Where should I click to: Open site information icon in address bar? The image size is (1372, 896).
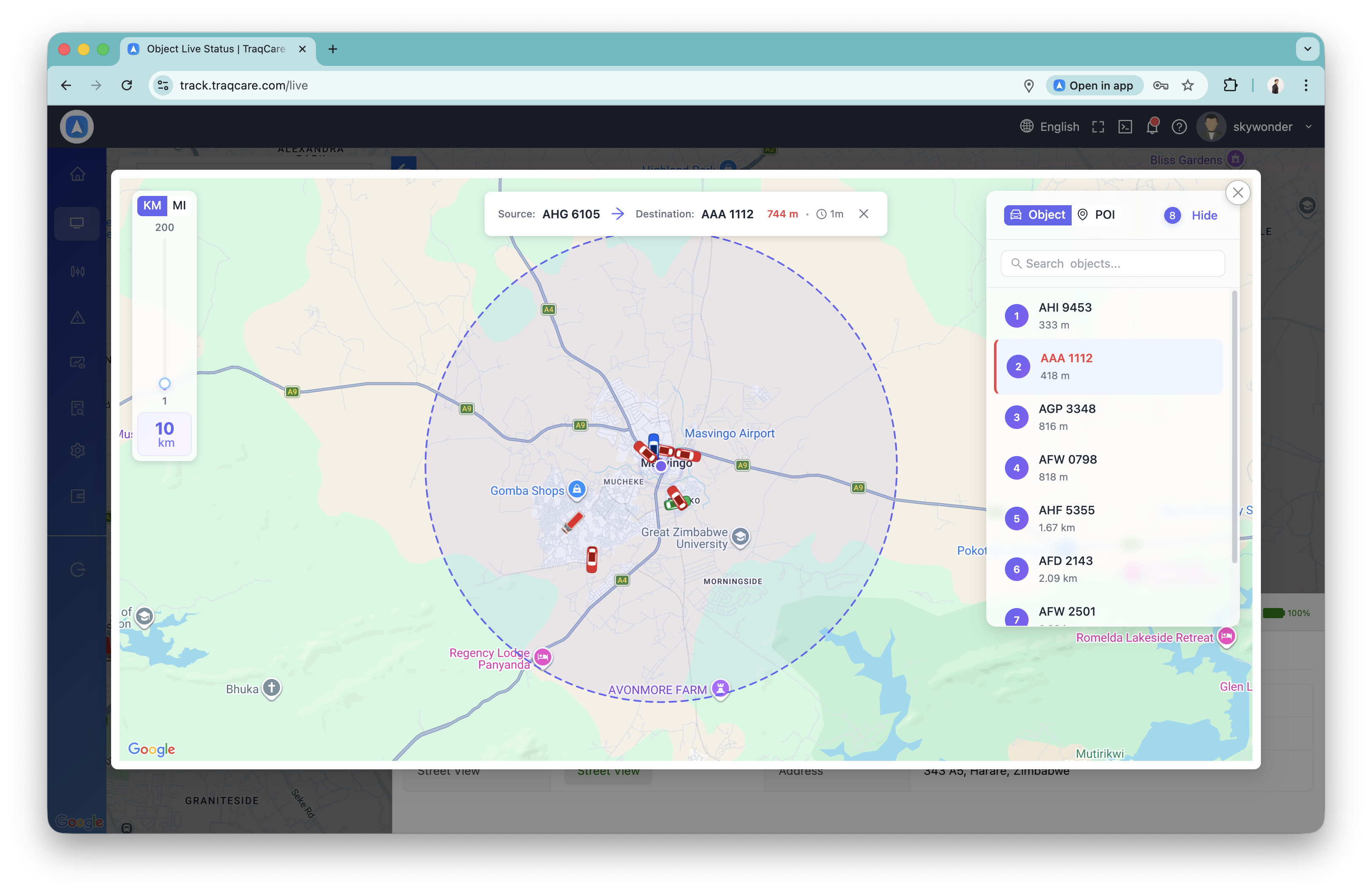pos(163,86)
